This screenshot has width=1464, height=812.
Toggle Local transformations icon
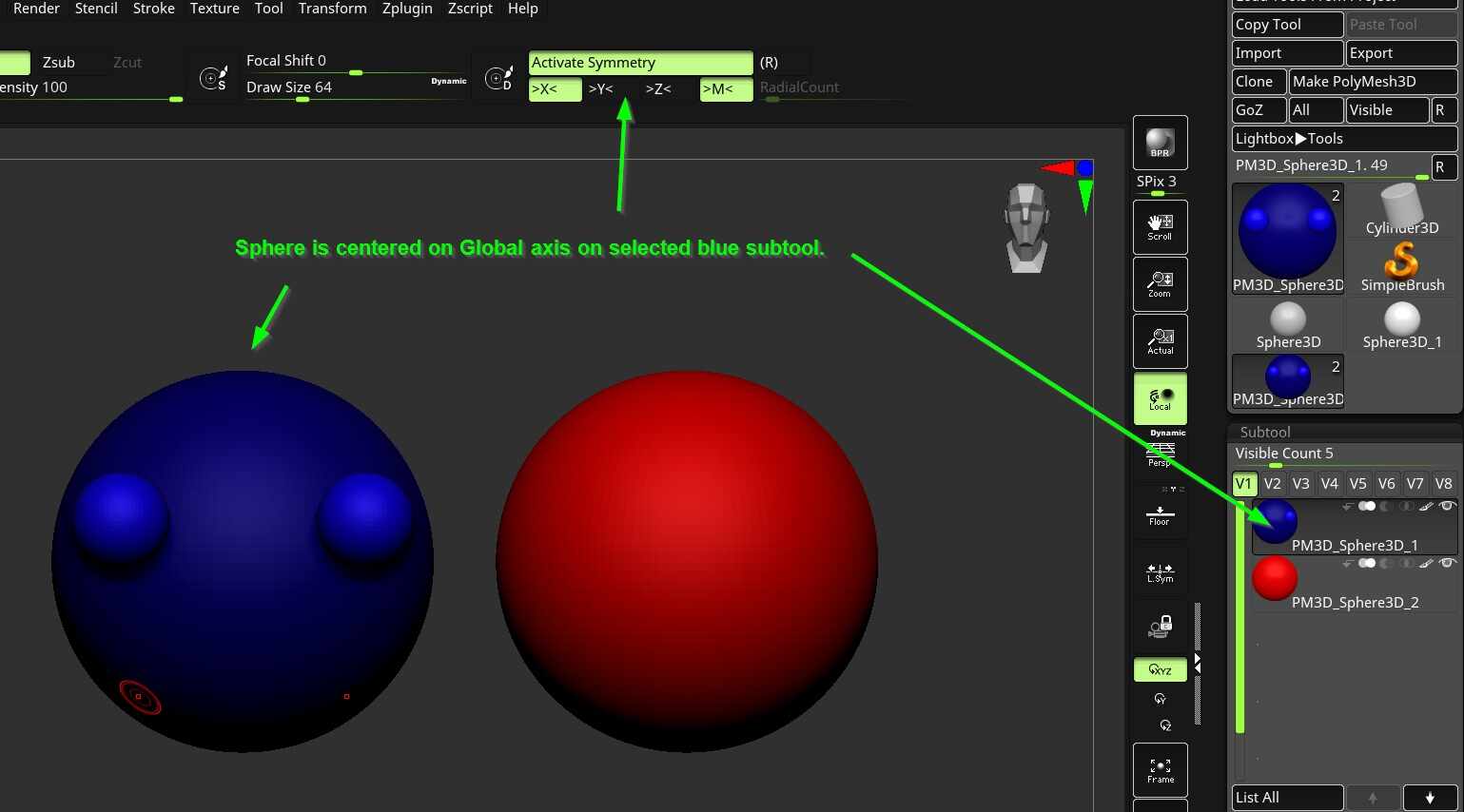[x=1160, y=398]
